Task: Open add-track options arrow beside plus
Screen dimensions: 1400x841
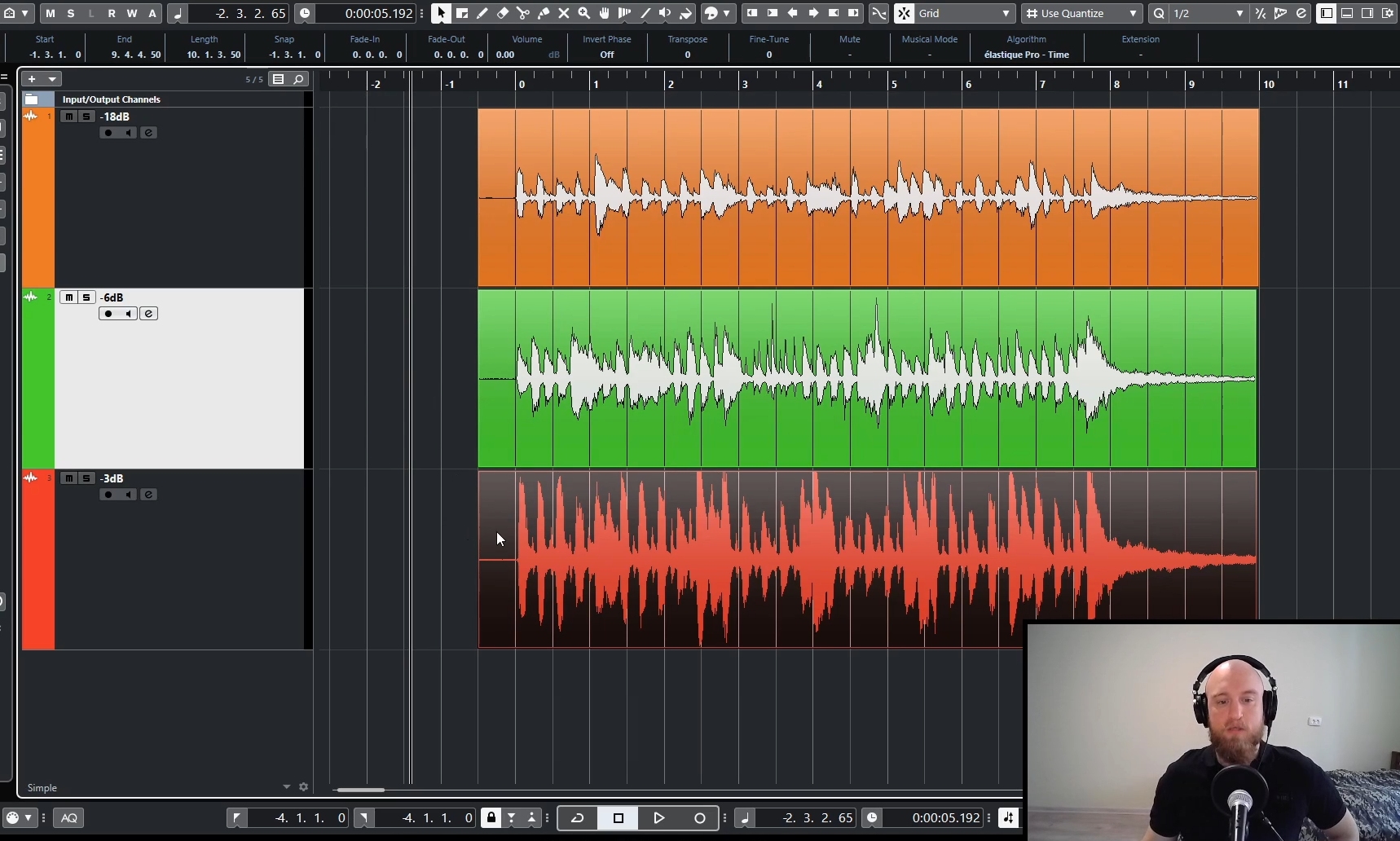Action: [x=51, y=79]
